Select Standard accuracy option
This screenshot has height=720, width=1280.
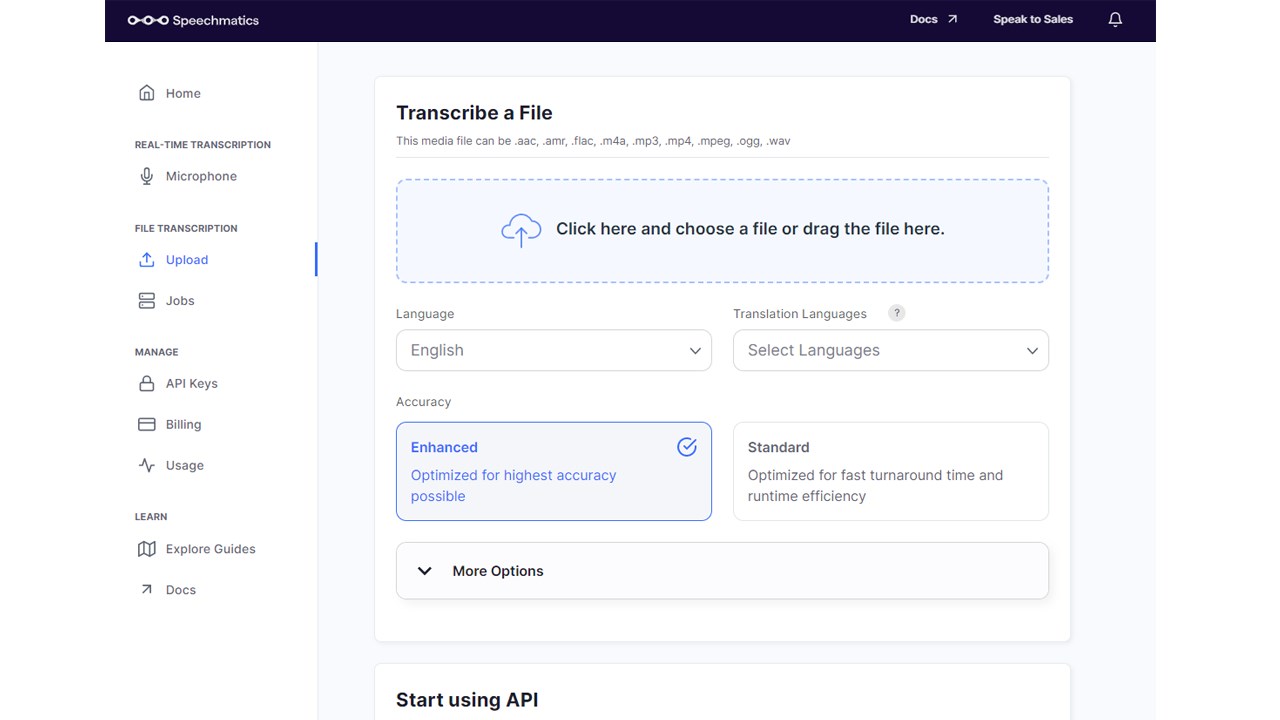tap(891, 471)
